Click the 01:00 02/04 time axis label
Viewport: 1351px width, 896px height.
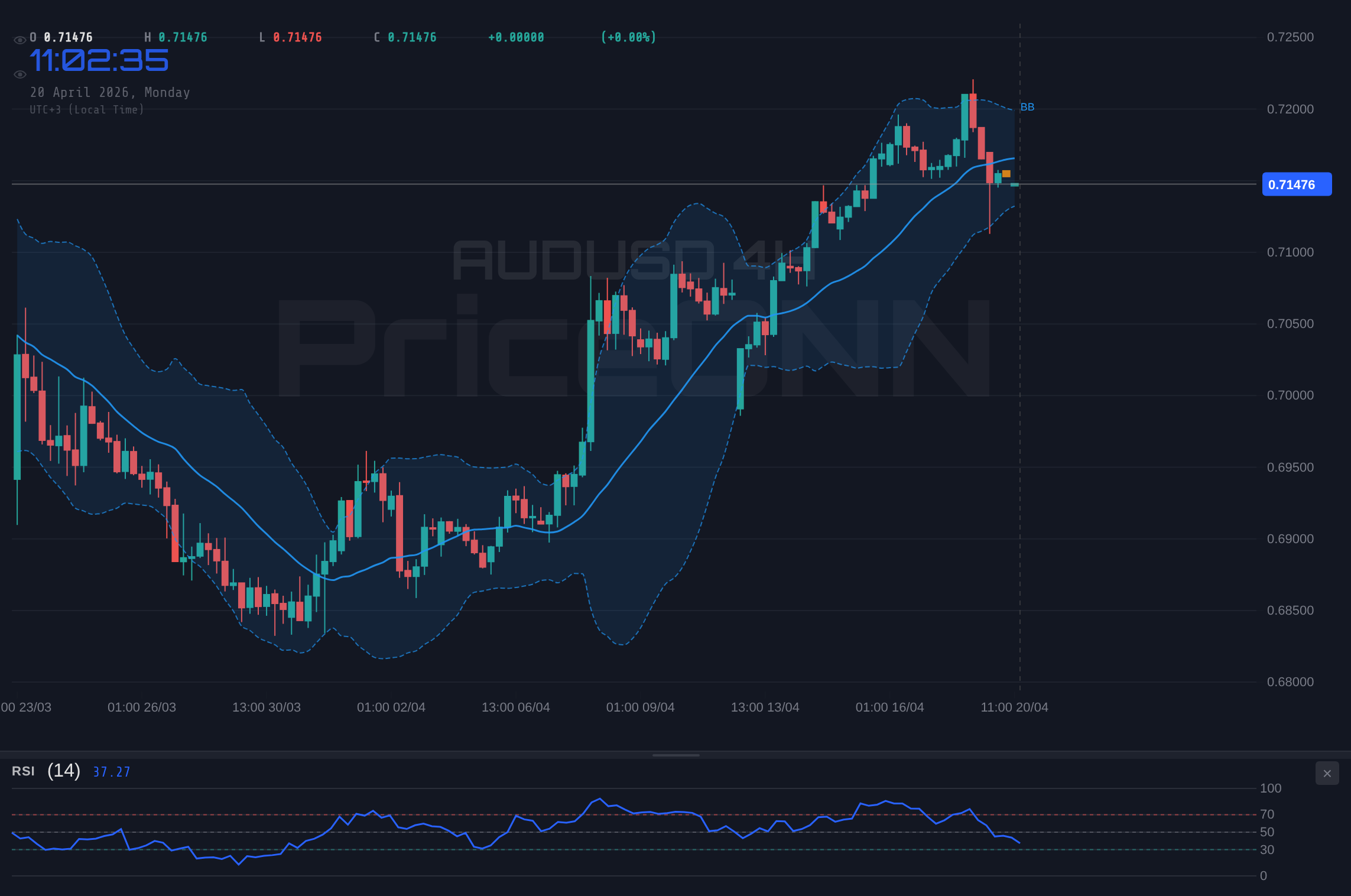point(391,707)
